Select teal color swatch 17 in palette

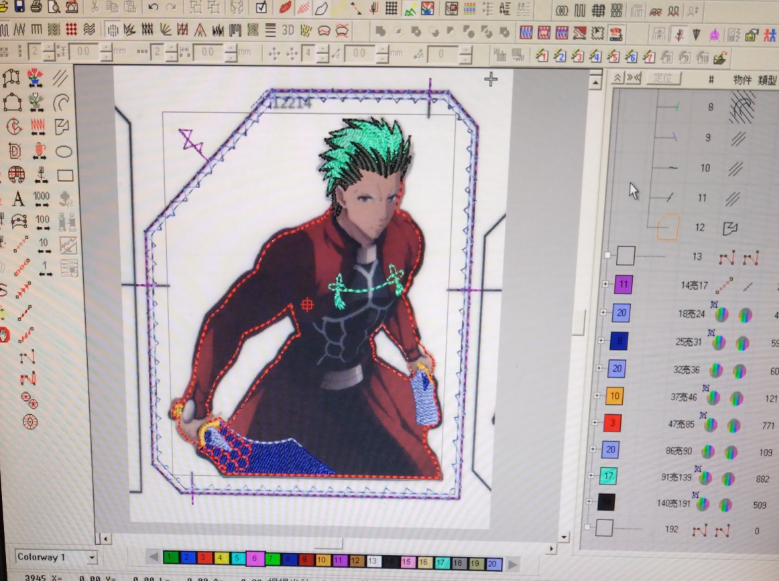point(441,563)
